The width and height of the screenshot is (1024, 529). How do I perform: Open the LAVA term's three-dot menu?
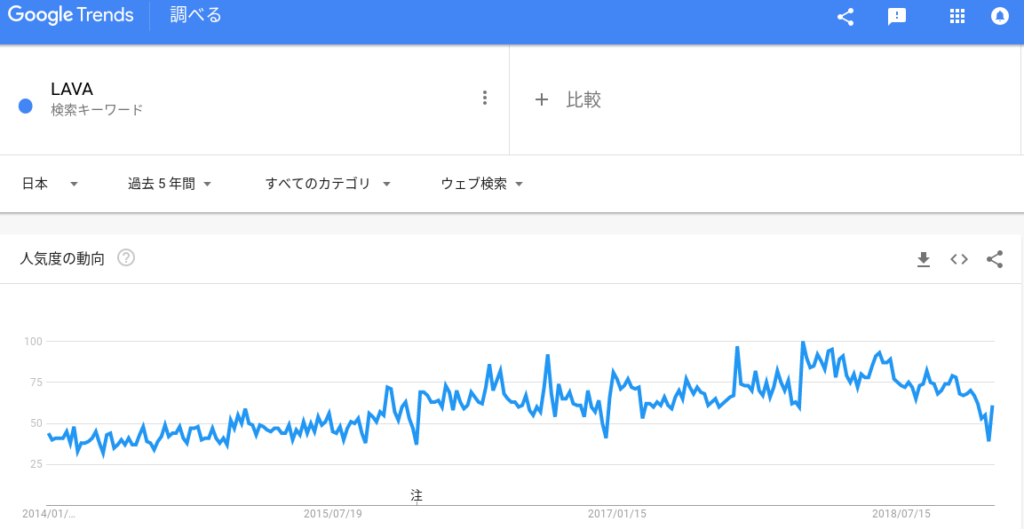484,98
